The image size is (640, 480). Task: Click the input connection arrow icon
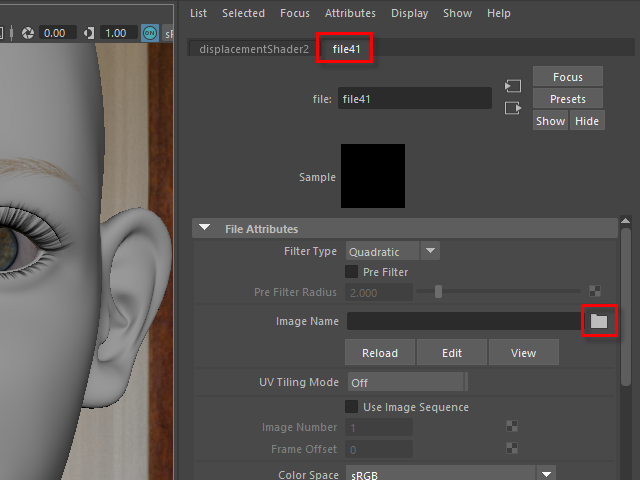[513, 87]
